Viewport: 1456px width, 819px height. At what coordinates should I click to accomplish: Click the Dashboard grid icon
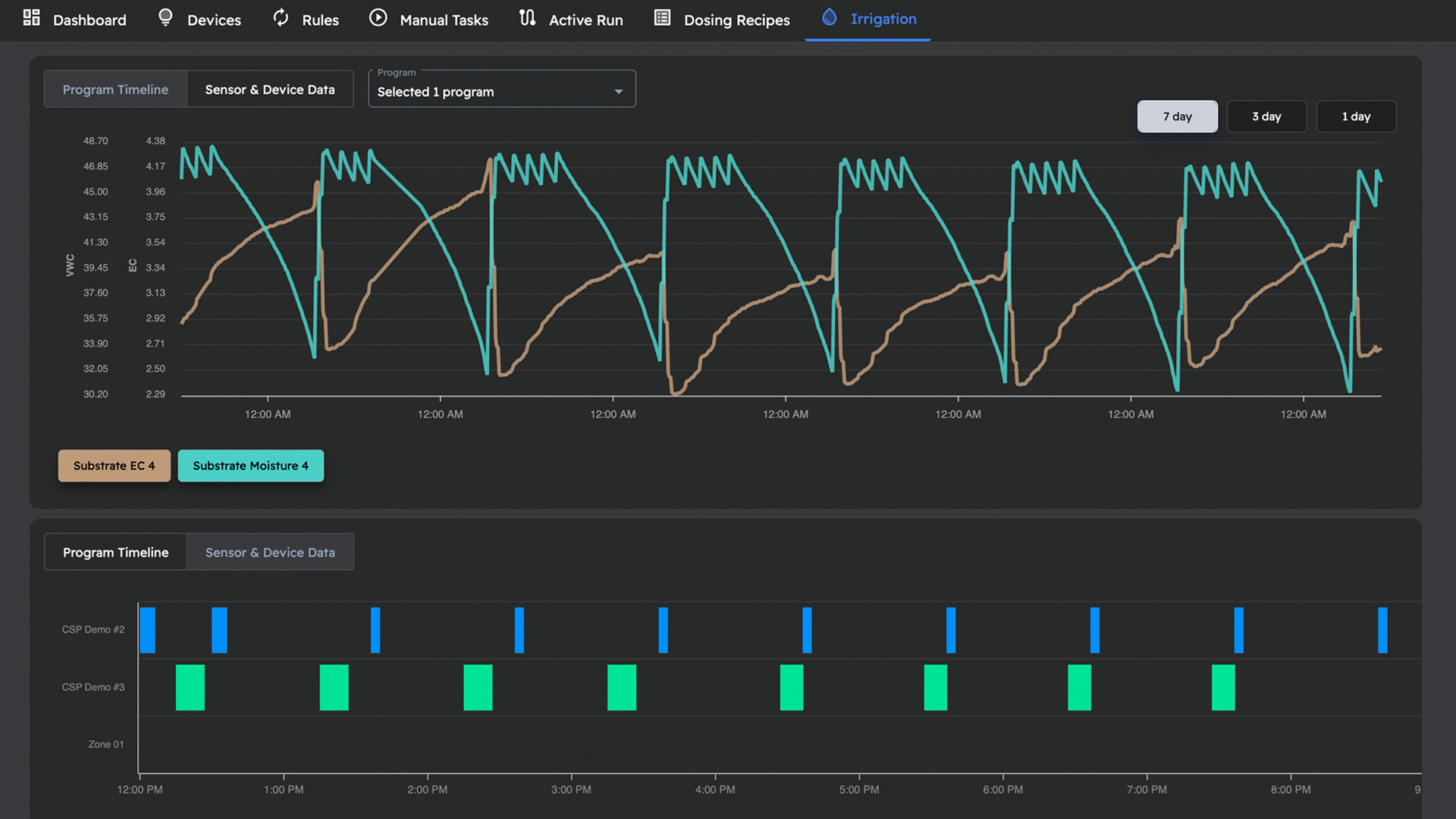coord(31,17)
